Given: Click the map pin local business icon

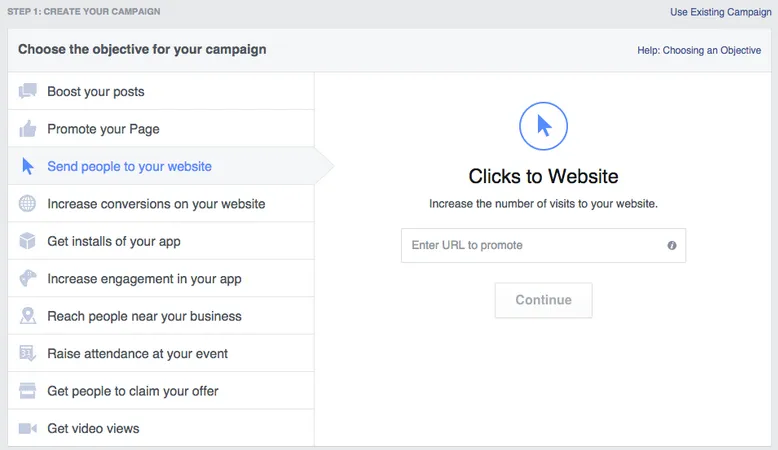Looking at the screenshot, I should [28, 316].
